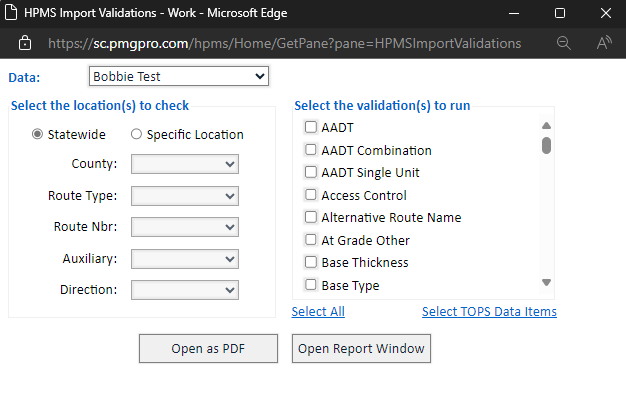Click the validations list scrollbar thumb
The width and height of the screenshot is (626, 401).
(x=547, y=146)
